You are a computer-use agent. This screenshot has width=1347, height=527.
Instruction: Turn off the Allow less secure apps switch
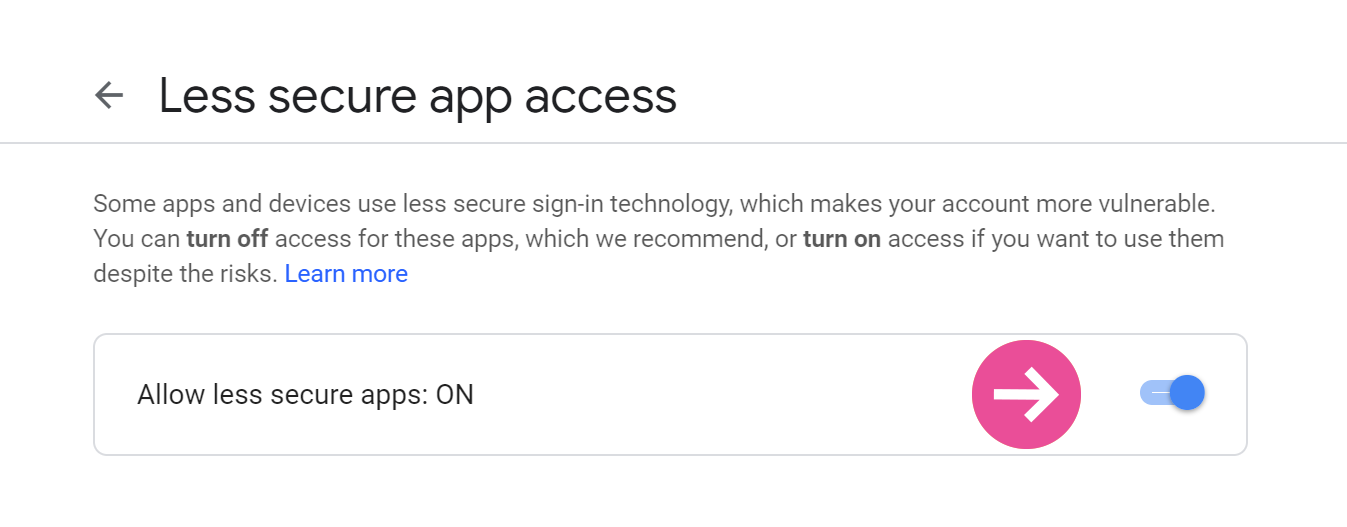point(1172,394)
